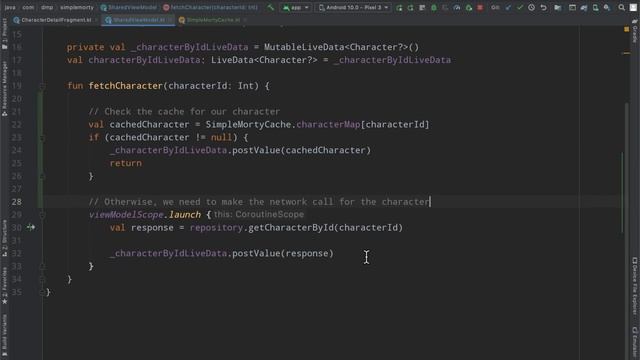Open the SDK Manager icon
The image size is (640, 360).
pyautogui.click(x=607, y=7)
